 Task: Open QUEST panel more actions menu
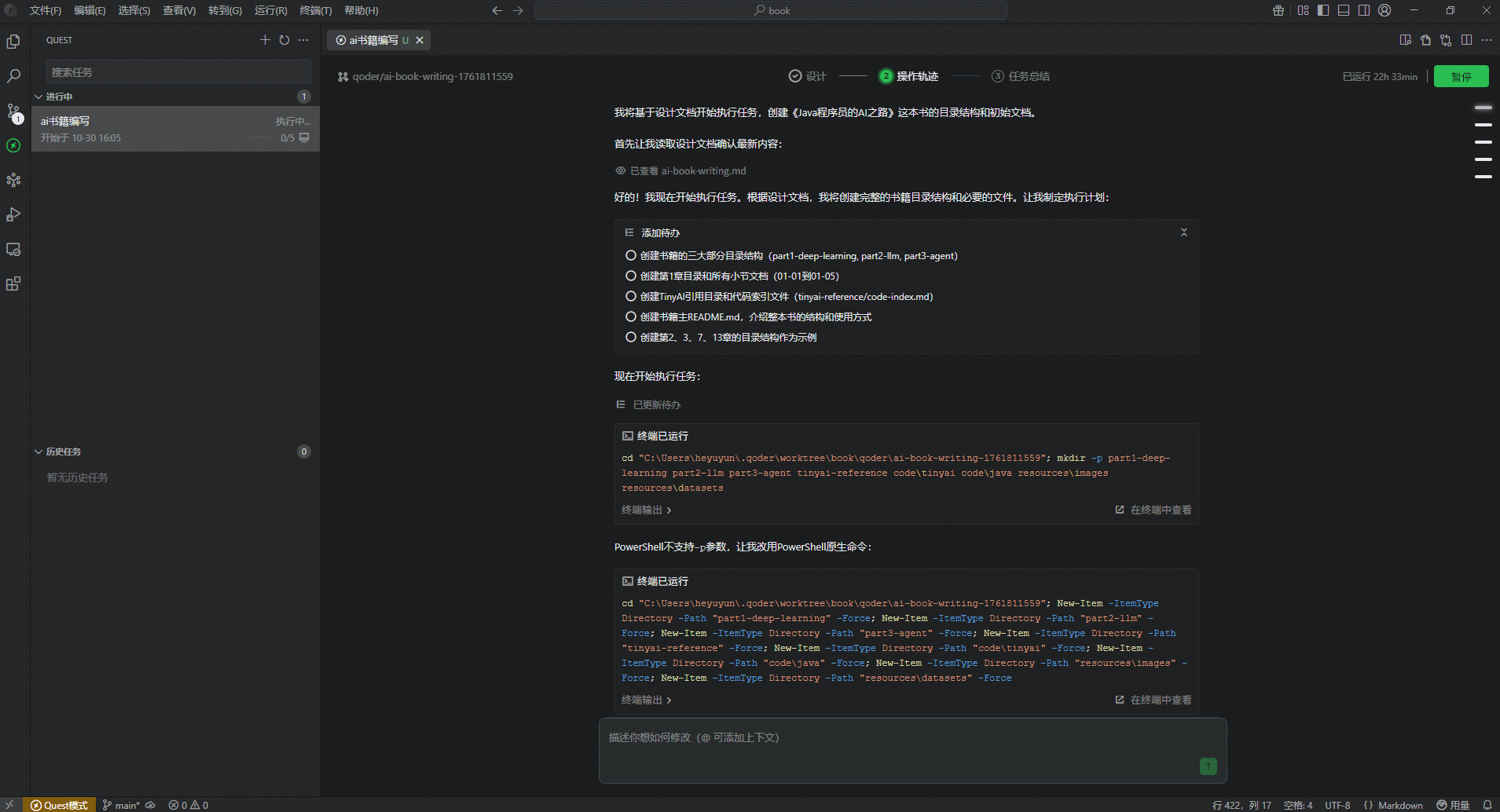(303, 40)
